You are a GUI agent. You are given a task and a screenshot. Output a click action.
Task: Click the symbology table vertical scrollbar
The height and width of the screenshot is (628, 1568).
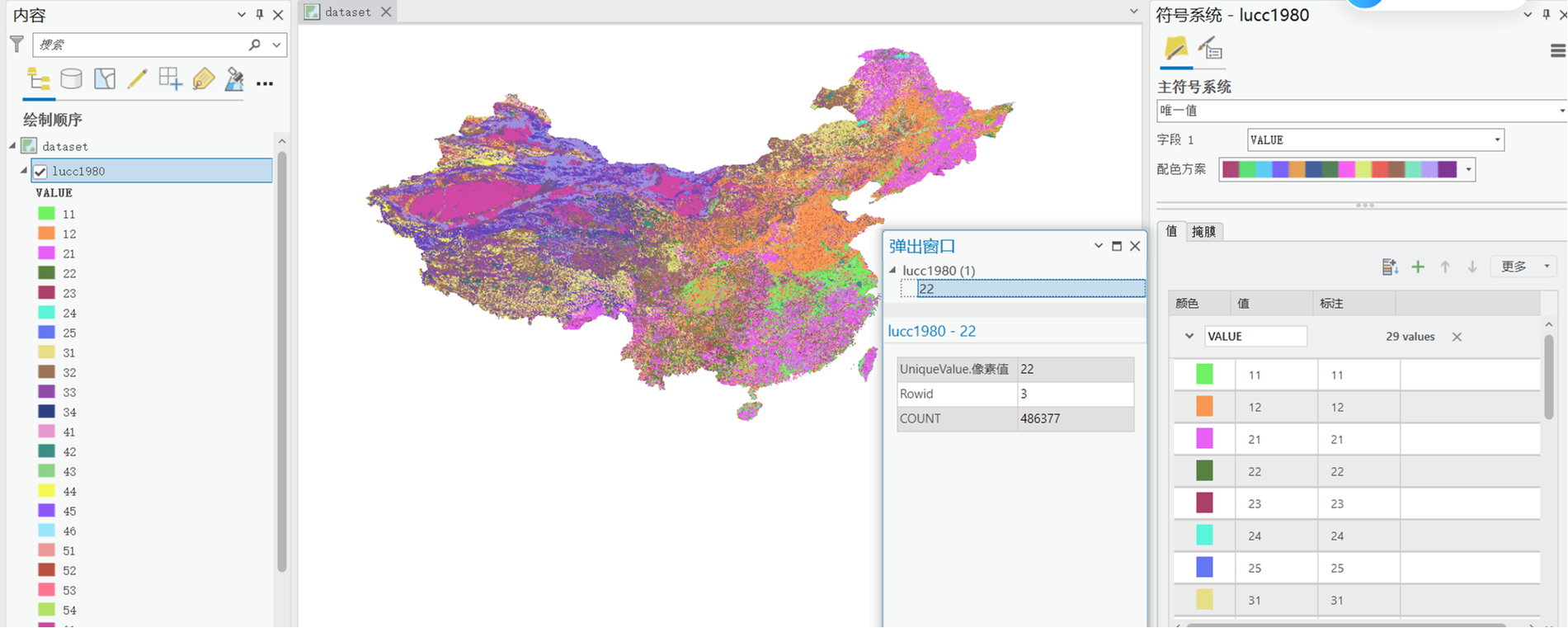point(1548,375)
